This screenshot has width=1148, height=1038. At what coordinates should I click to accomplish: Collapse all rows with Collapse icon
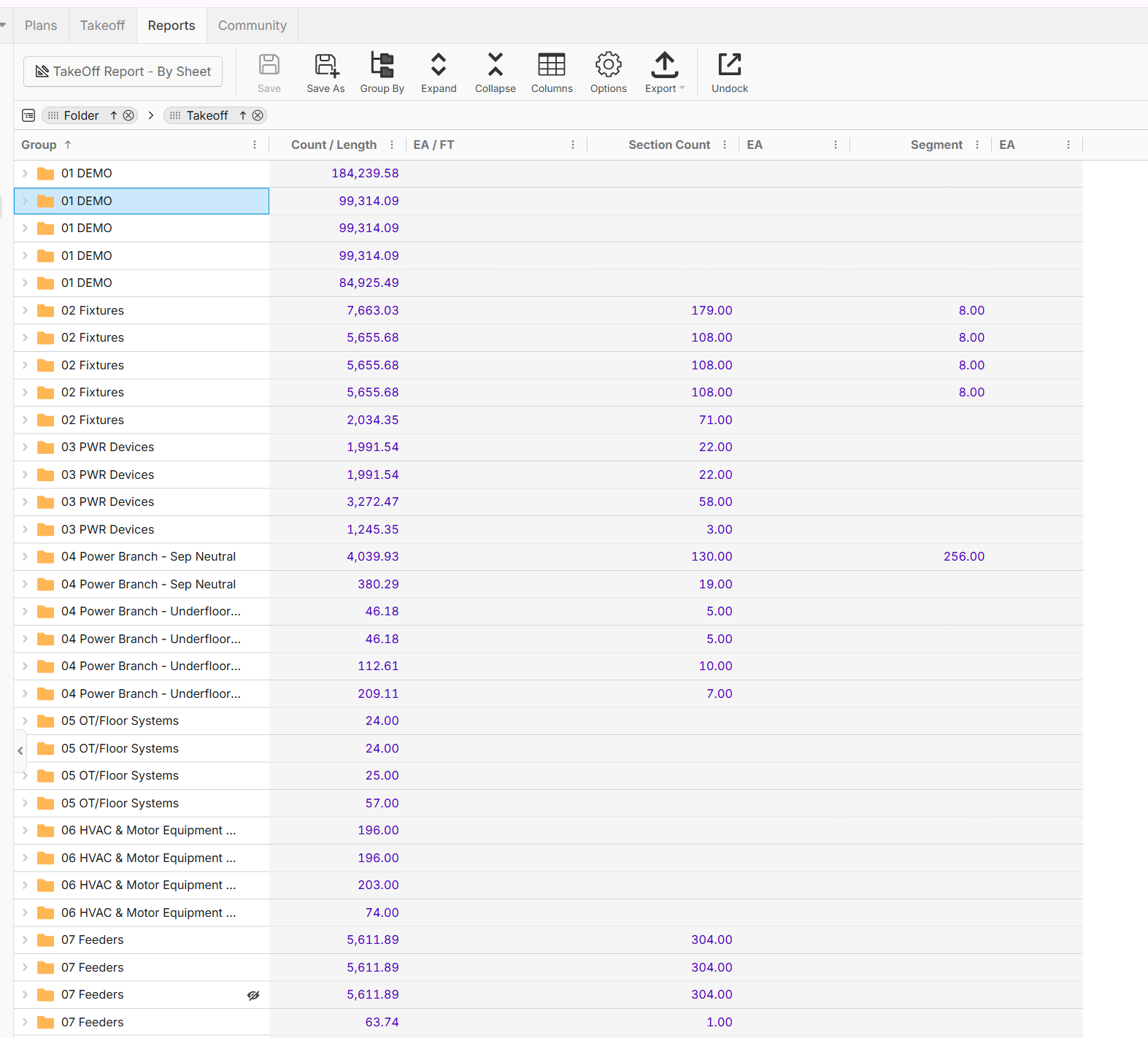click(x=495, y=72)
